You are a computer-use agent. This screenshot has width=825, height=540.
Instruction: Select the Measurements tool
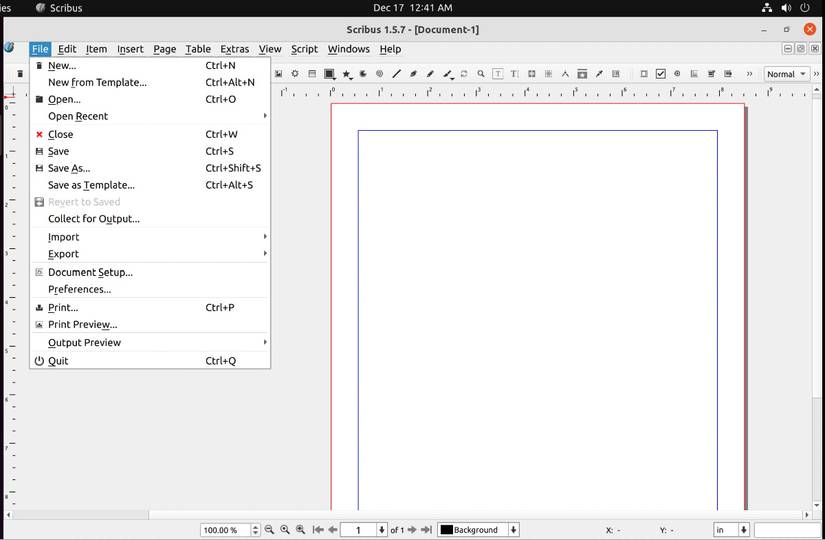(x=565, y=74)
